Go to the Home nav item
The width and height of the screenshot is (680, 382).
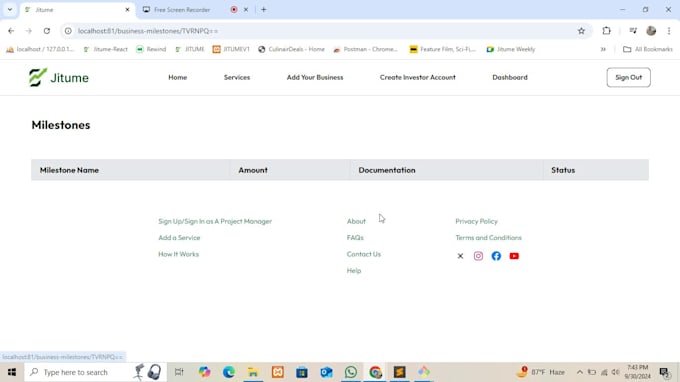point(178,77)
